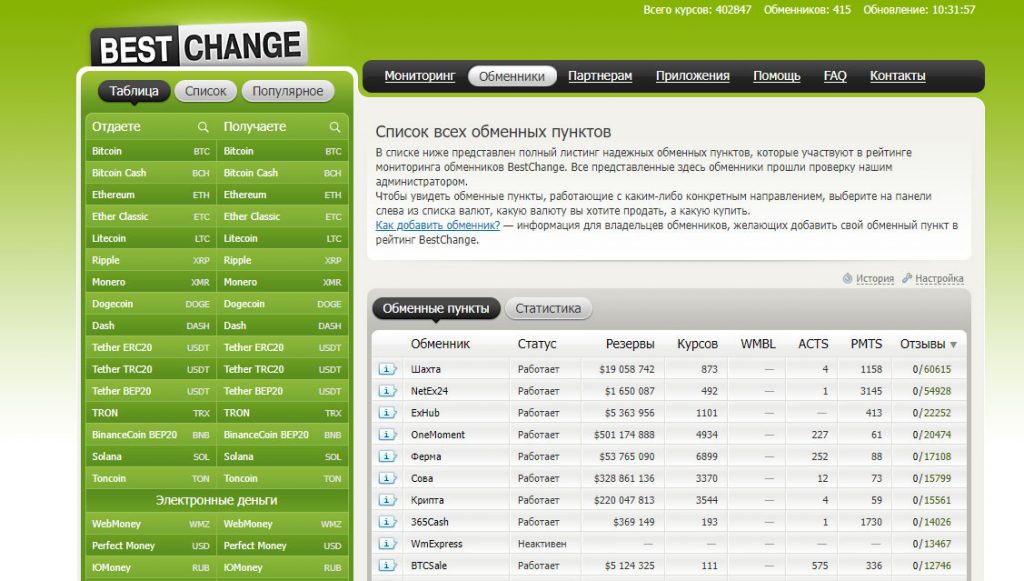Viewport: 1024px width, 581px height.
Task: Sort exchangers by the Резервы column header
Action: (630, 344)
